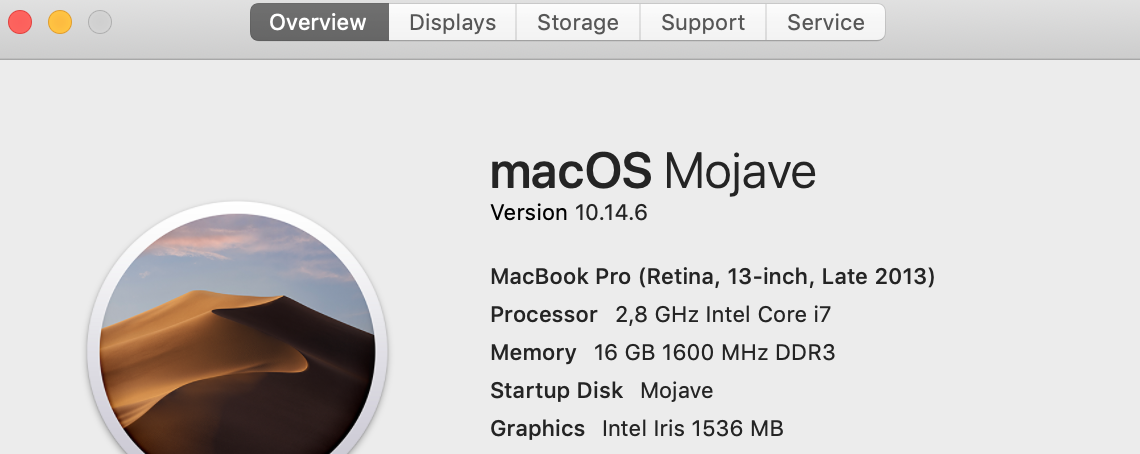Click the macOS Mojave heading
The height and width of the screenshot is (454, 1140).
652,173
